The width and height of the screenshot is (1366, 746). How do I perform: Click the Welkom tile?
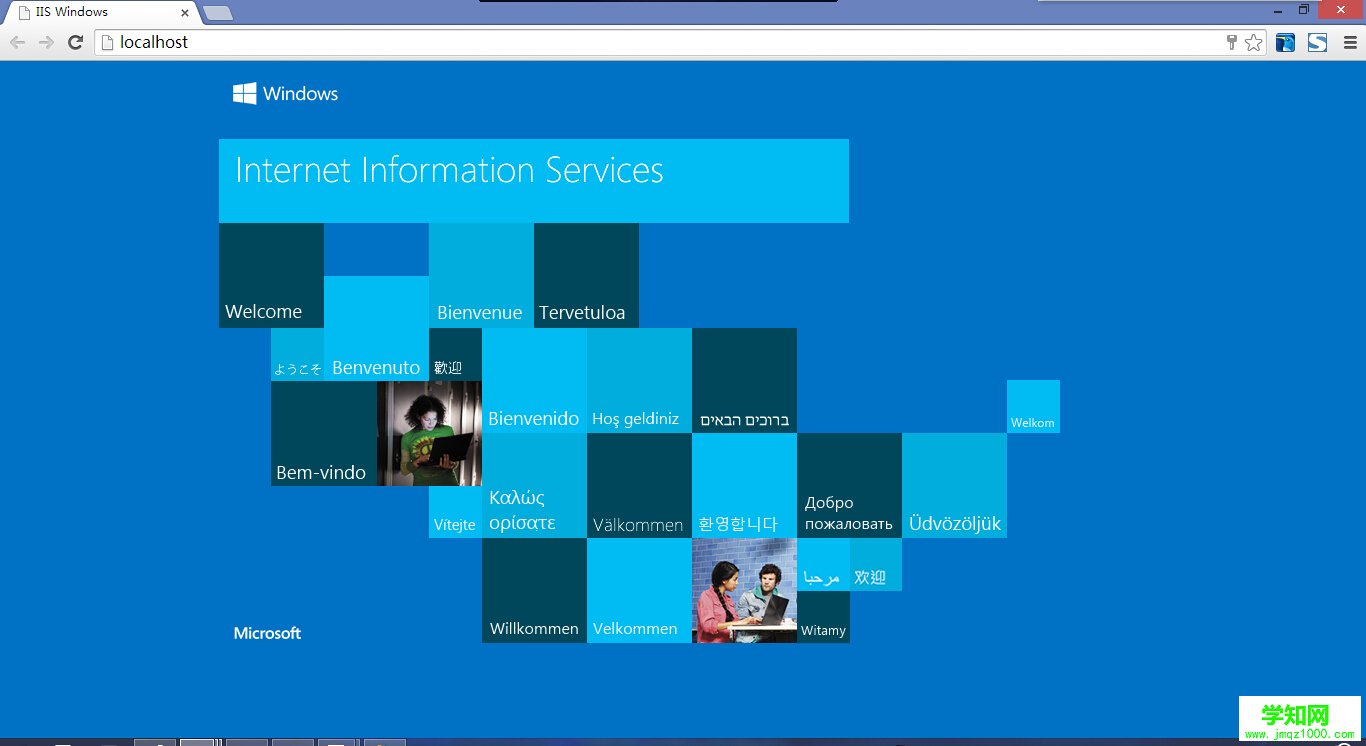1033,406
